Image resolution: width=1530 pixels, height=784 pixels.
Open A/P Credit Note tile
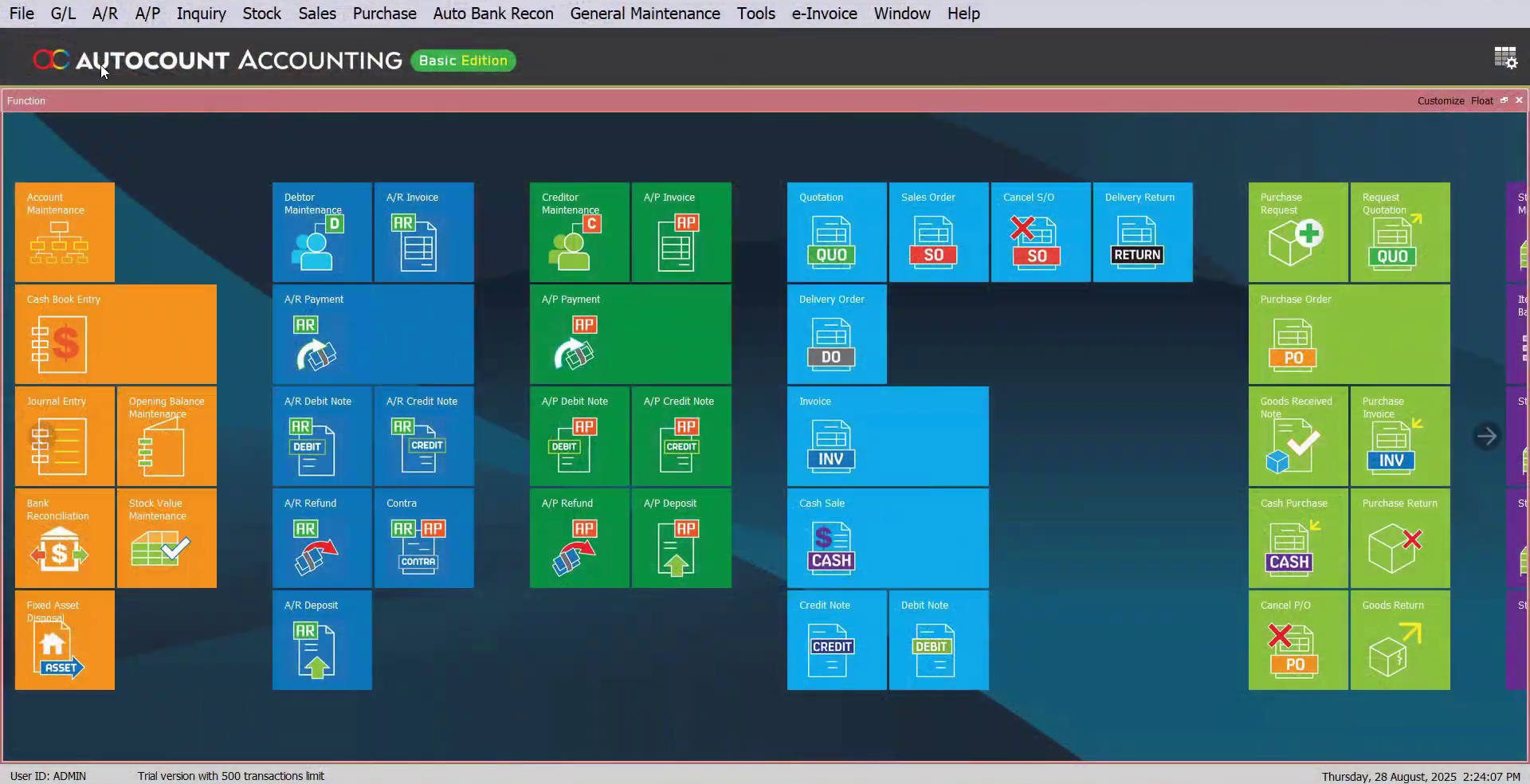click(681, 436)
